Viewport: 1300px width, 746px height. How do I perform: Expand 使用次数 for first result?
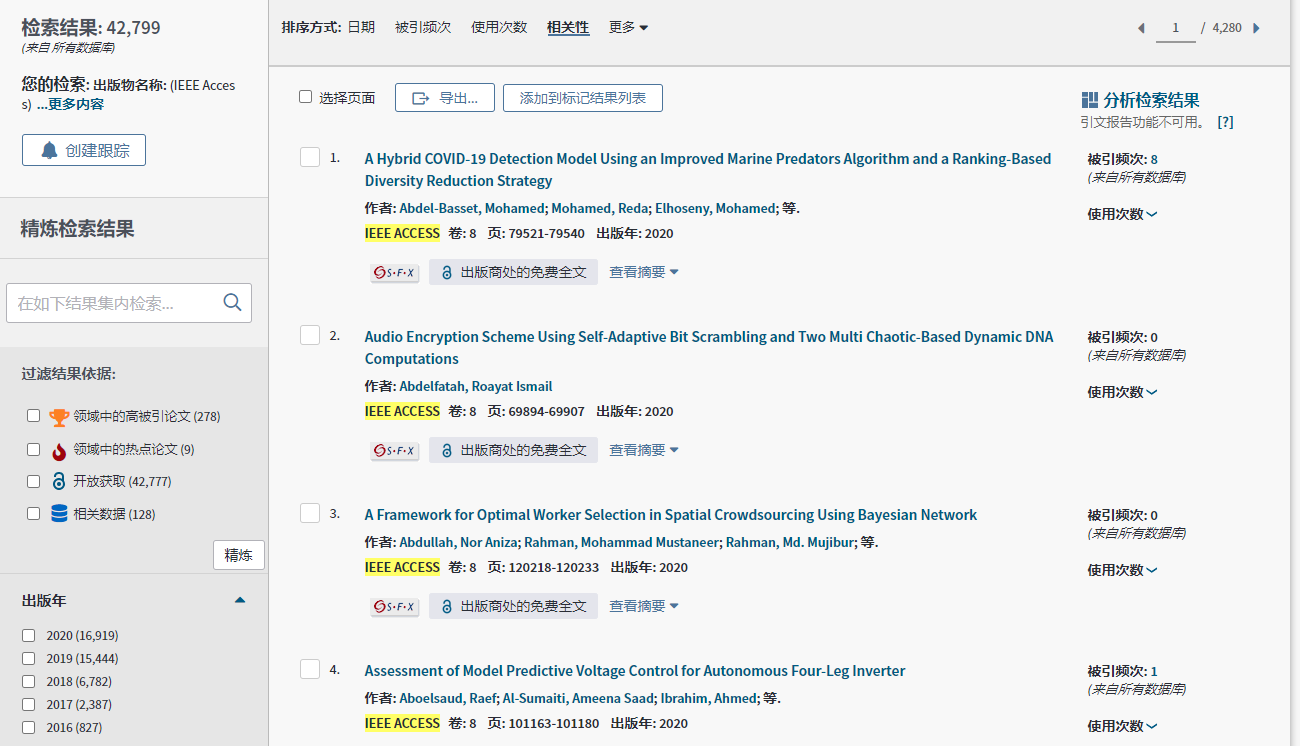click(x=1122, y=214)
